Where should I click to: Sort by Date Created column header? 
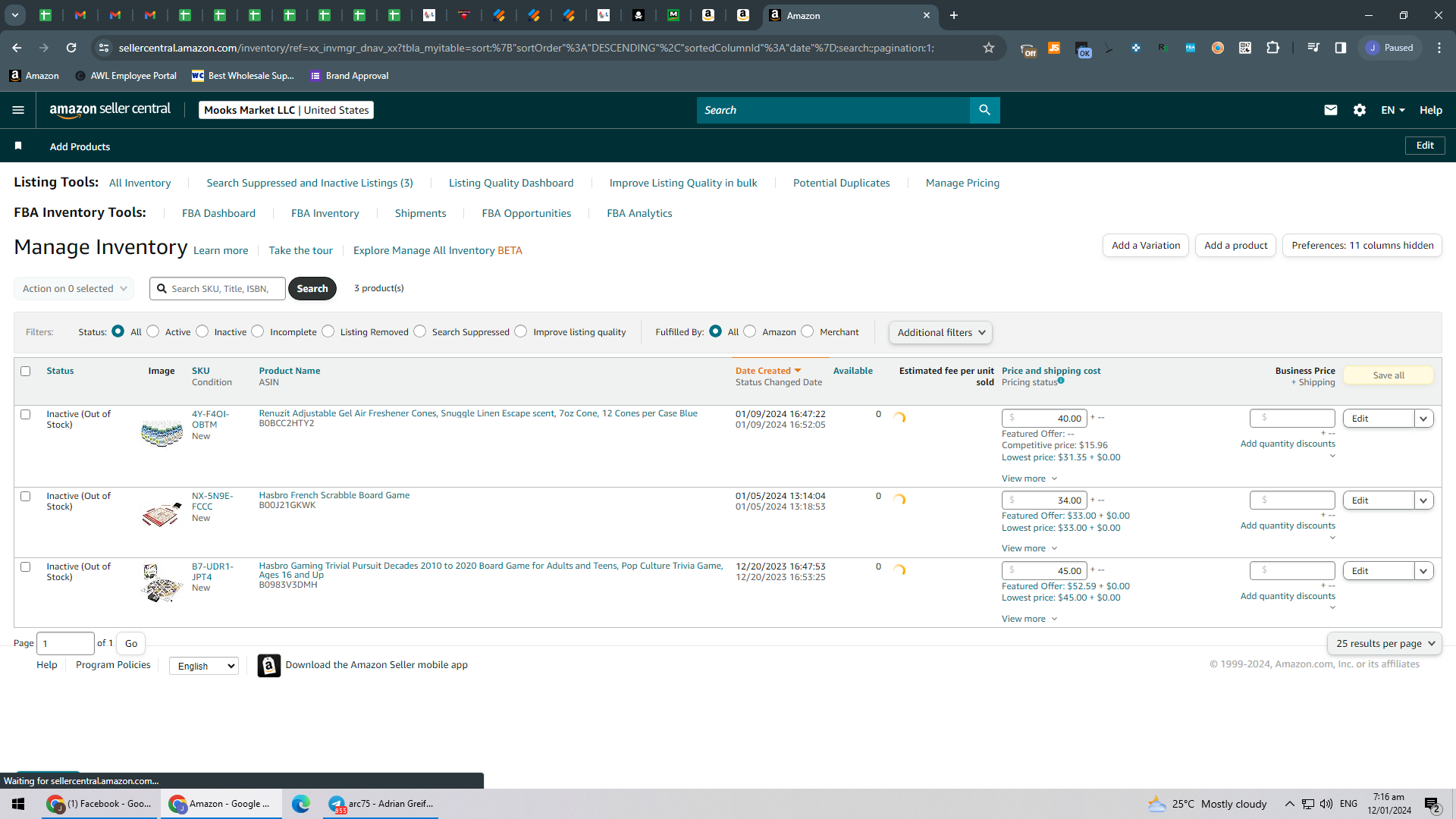[768, 371]
